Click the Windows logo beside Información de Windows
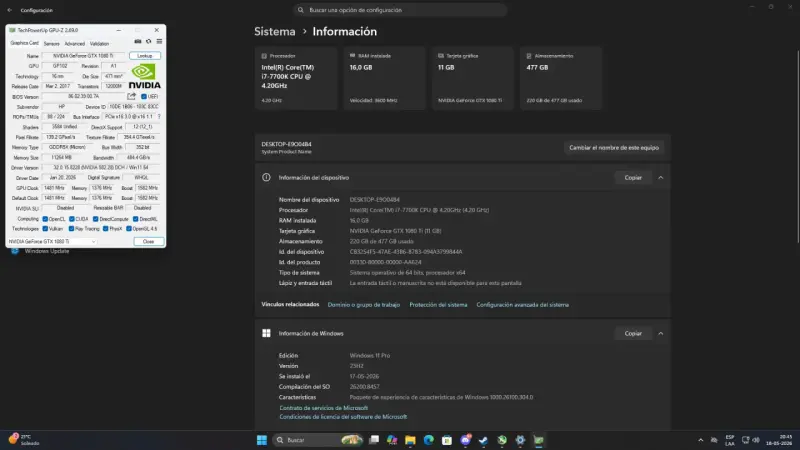800x450 pixels. point(266,333)
